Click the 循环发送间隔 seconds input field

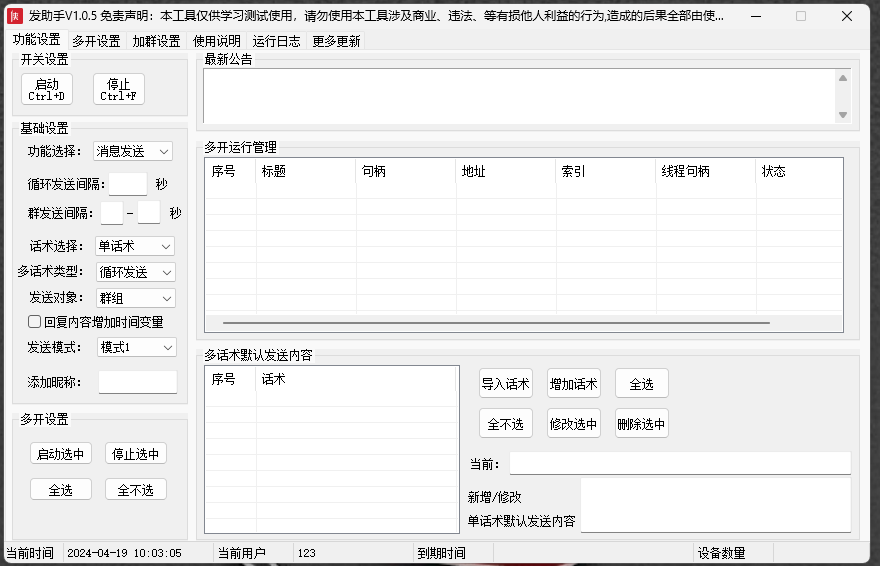127,184
